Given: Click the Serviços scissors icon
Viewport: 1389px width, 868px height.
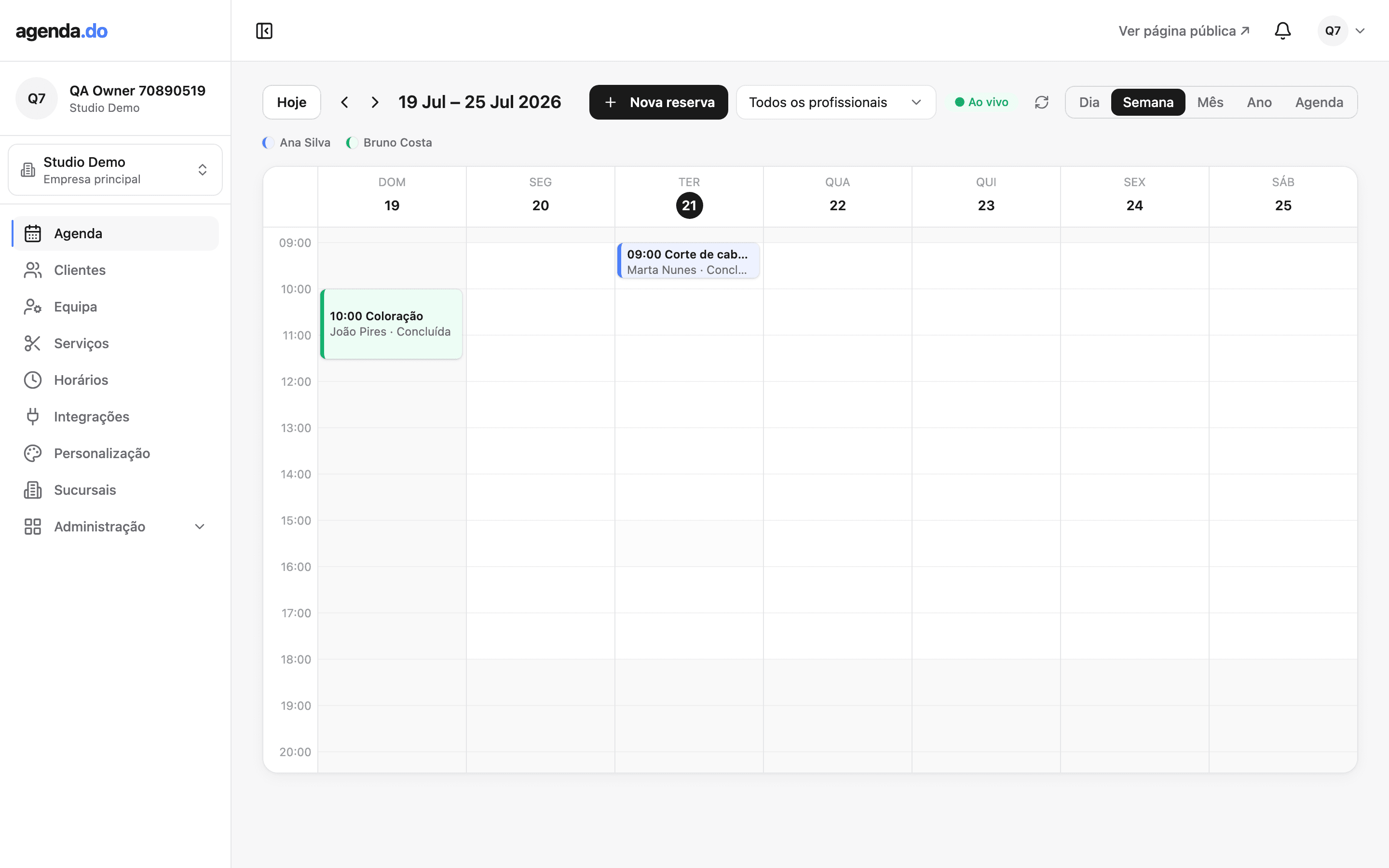Looking at the screenshot, I should tap(33, 343).
